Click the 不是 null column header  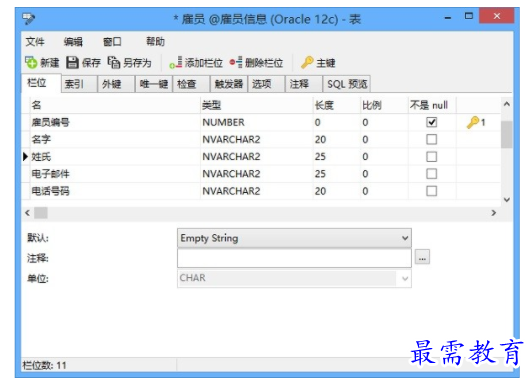tap(432, 105)
